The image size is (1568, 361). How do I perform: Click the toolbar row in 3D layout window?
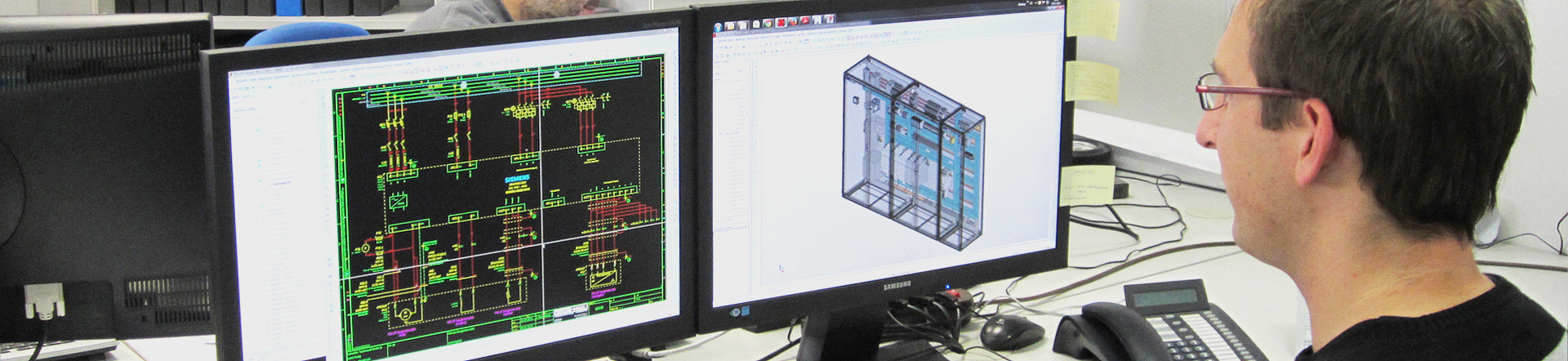817,47
